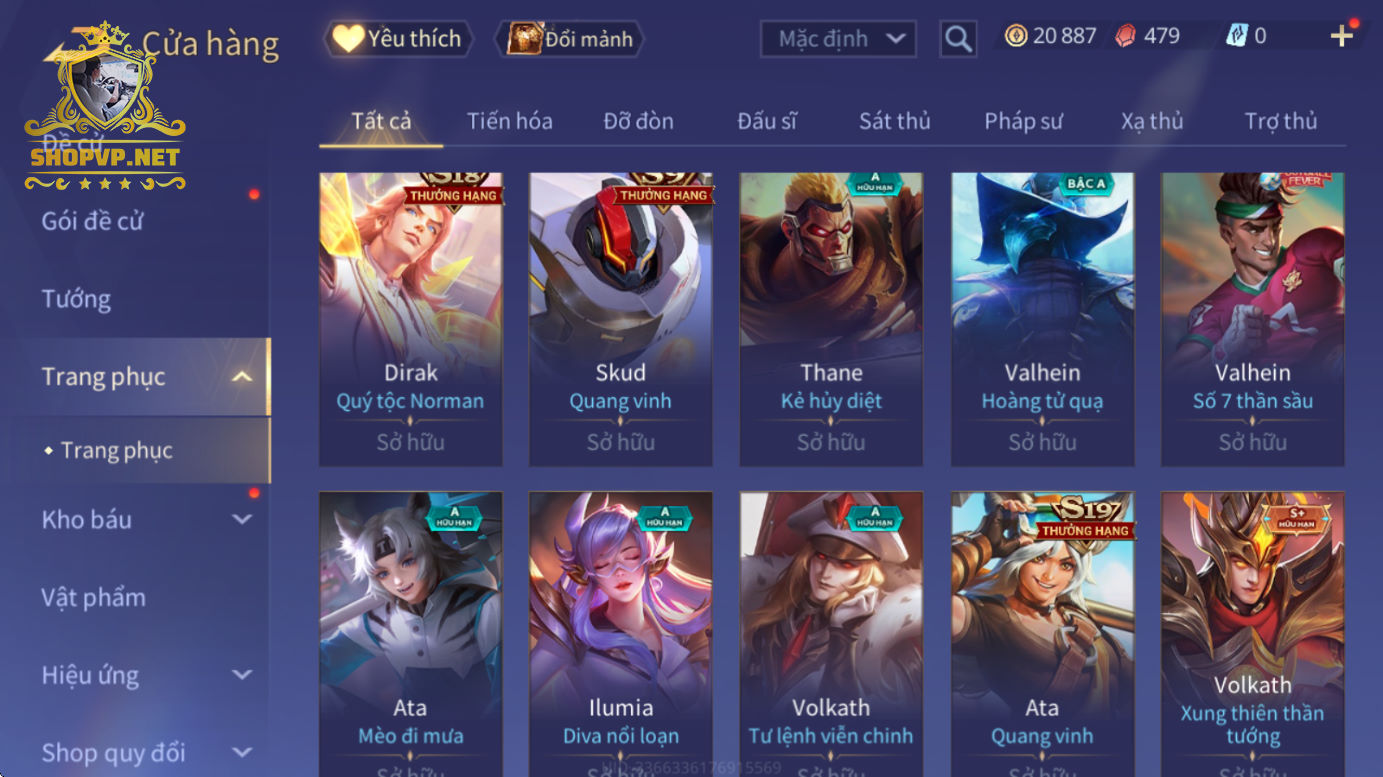
Task: Collapse the Trang phục sidebar section
Action: click(241, 377)
